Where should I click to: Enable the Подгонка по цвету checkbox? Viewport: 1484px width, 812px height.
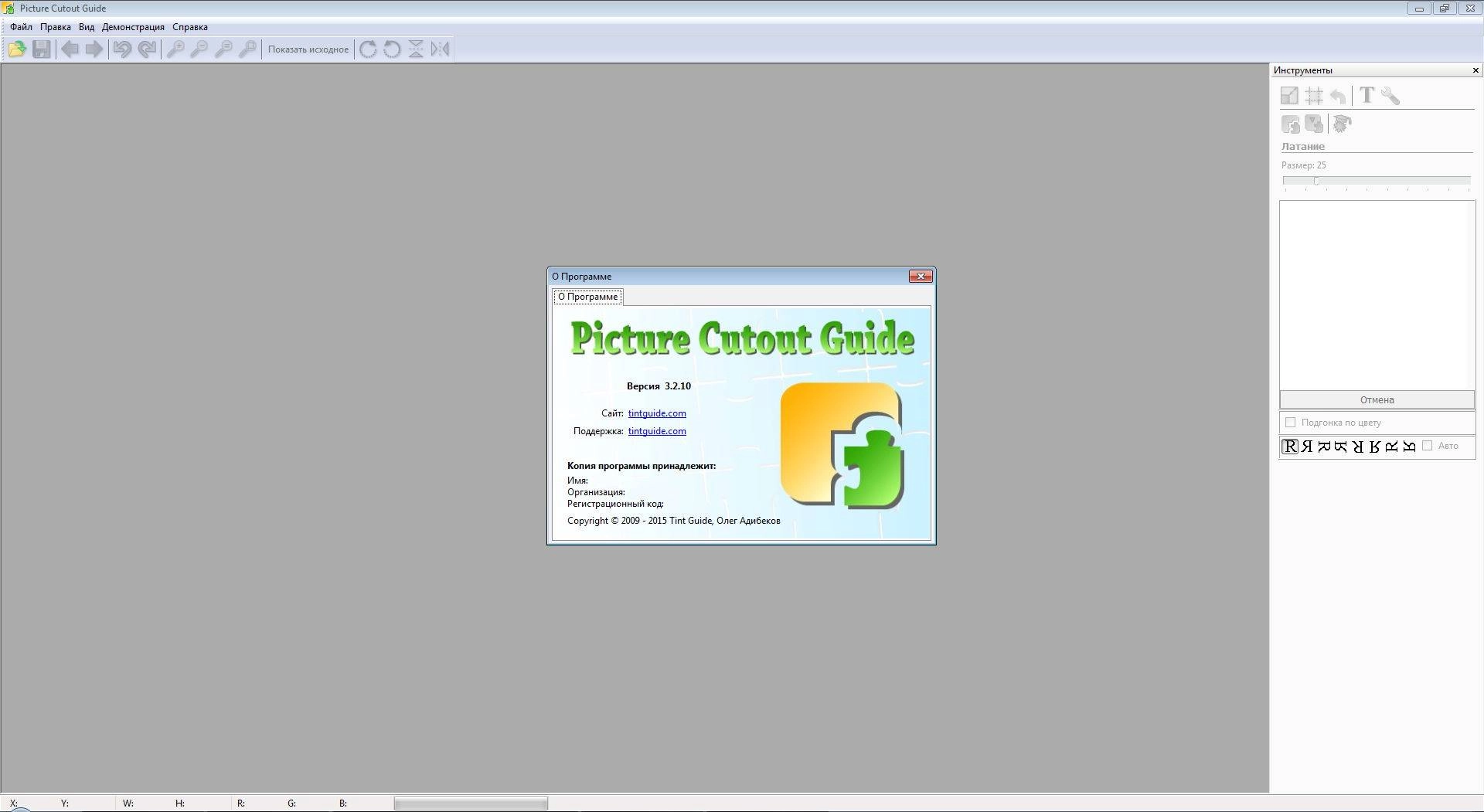(x=1290, y=423)
